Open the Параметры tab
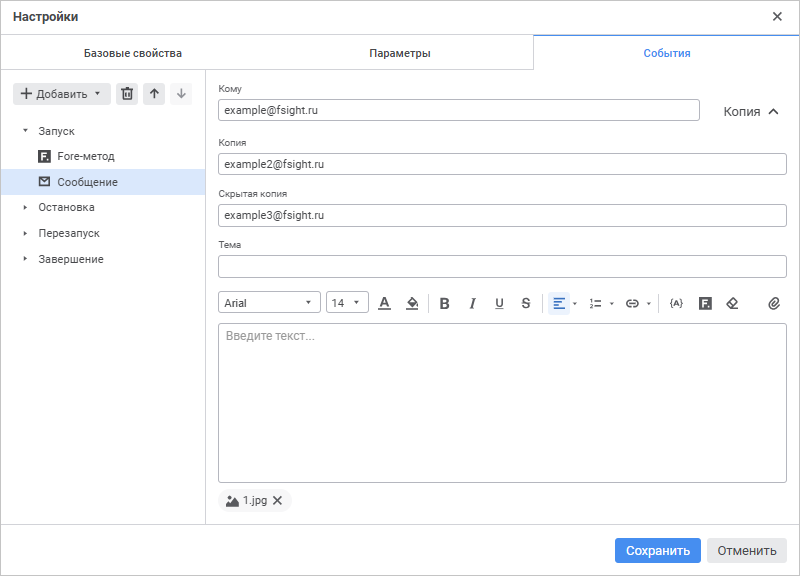The height and width of the screenshot is (576, 800). click(400, 53)
